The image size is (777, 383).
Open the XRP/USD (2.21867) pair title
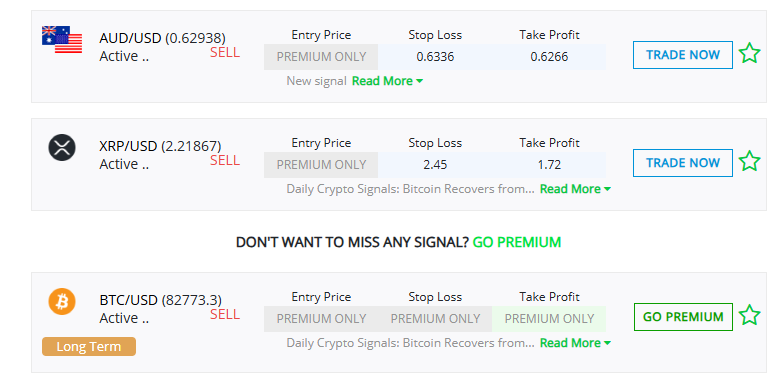tap(161, 146)
